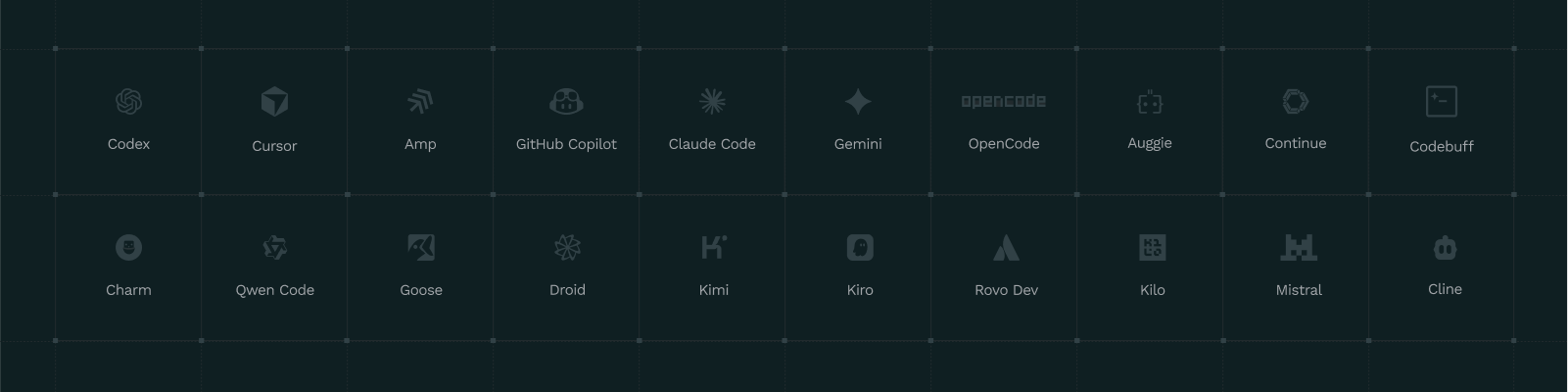Screen dimensions: 1568x392
Task: Click the Kilo square logo icon
Action: pyautogui.click(x=1153, y=247)
